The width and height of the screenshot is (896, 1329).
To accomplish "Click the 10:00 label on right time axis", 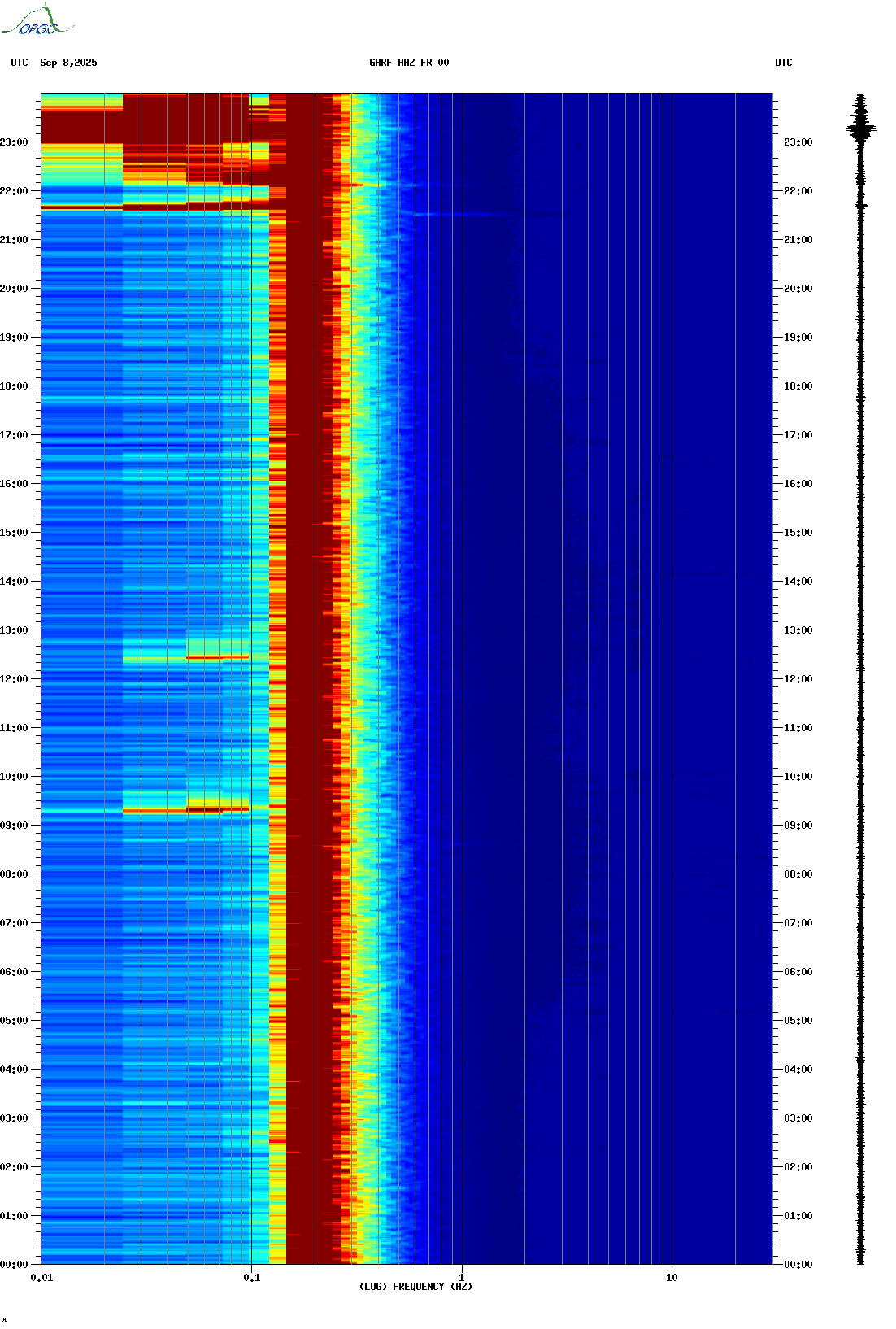I will [798, 777].
